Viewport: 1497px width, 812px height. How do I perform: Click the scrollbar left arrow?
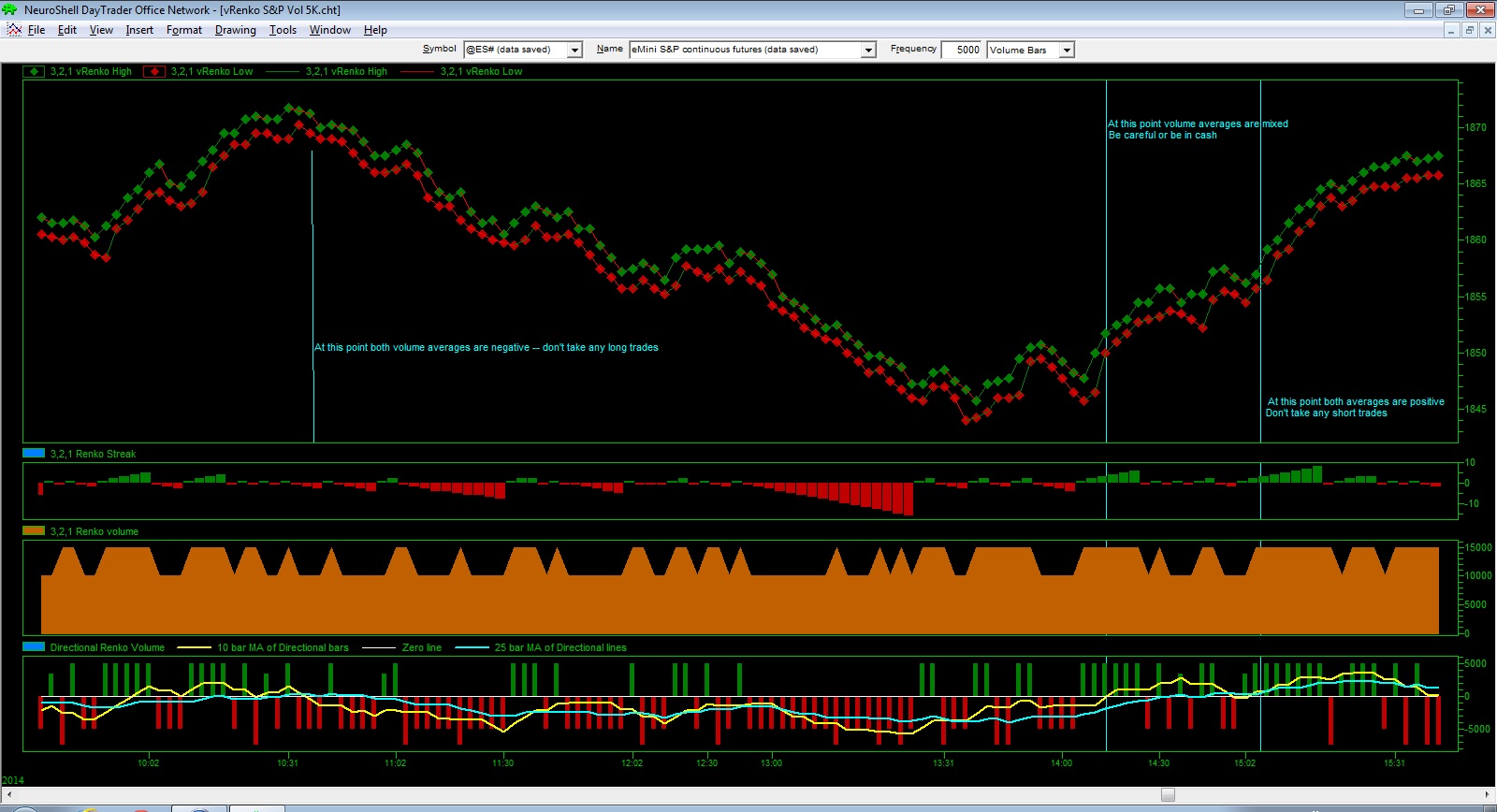(7, 795)
